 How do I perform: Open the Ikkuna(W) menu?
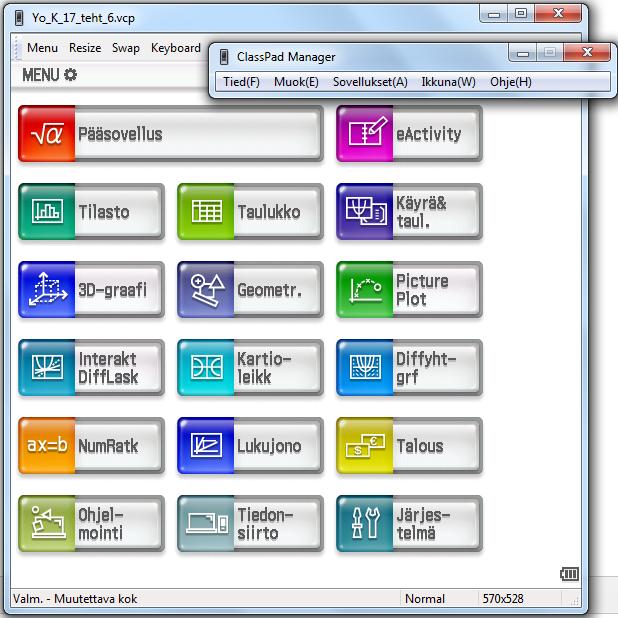449,82
